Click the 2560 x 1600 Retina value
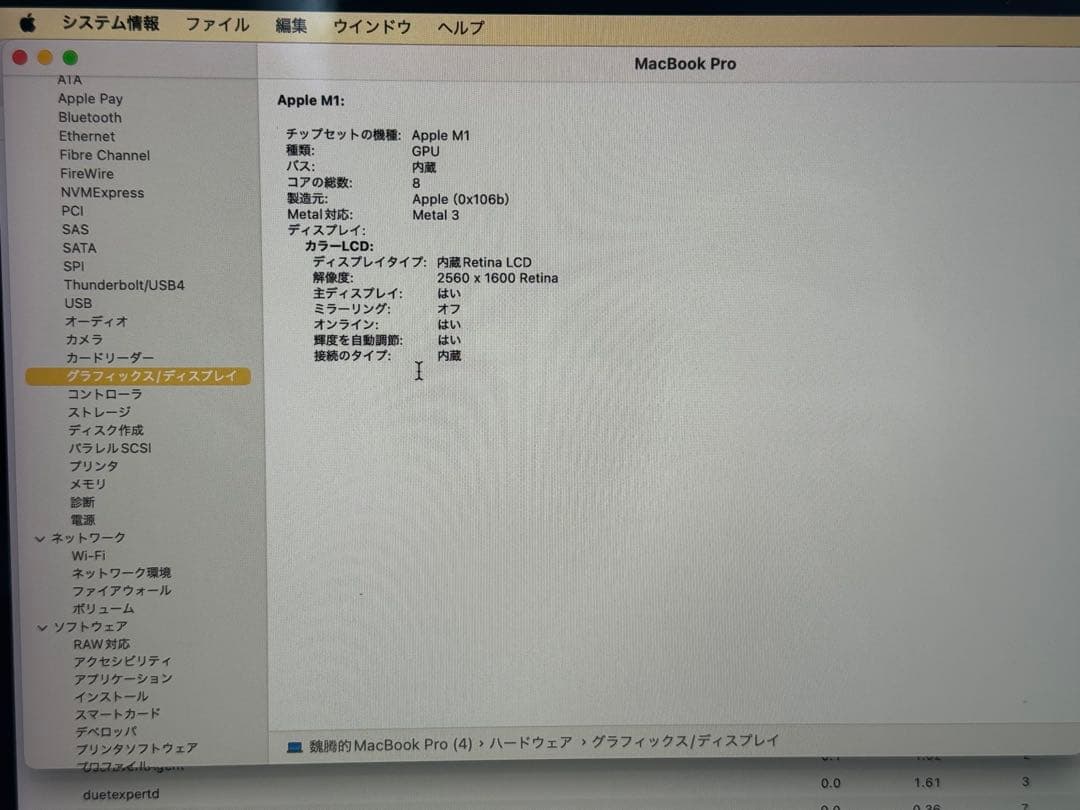Image resolution: width=1080 pixels, height=810 pixels. coord(497,278)
